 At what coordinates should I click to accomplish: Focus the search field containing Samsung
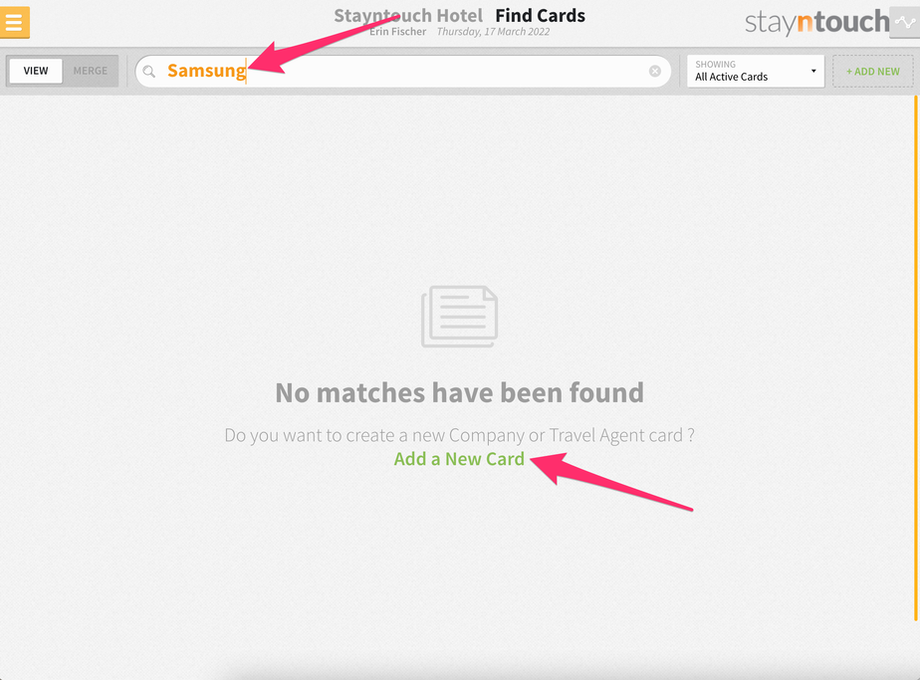(x=403, y=71)
